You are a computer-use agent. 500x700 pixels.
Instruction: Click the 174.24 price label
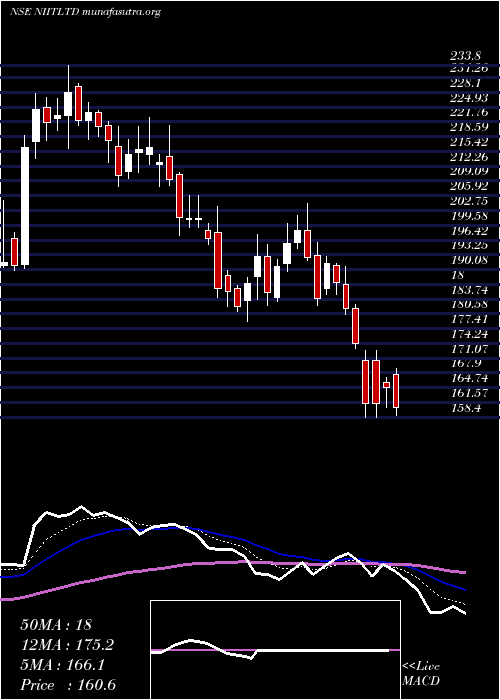pyautogui.click(x=469, y=333)
